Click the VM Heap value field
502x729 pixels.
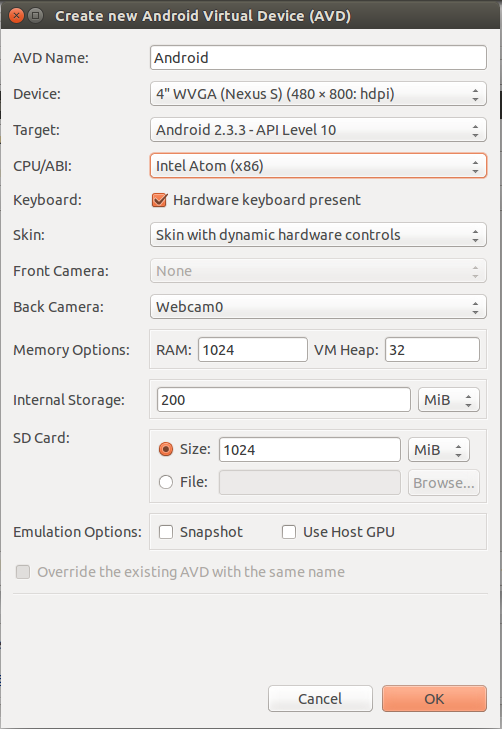[432, 350]
